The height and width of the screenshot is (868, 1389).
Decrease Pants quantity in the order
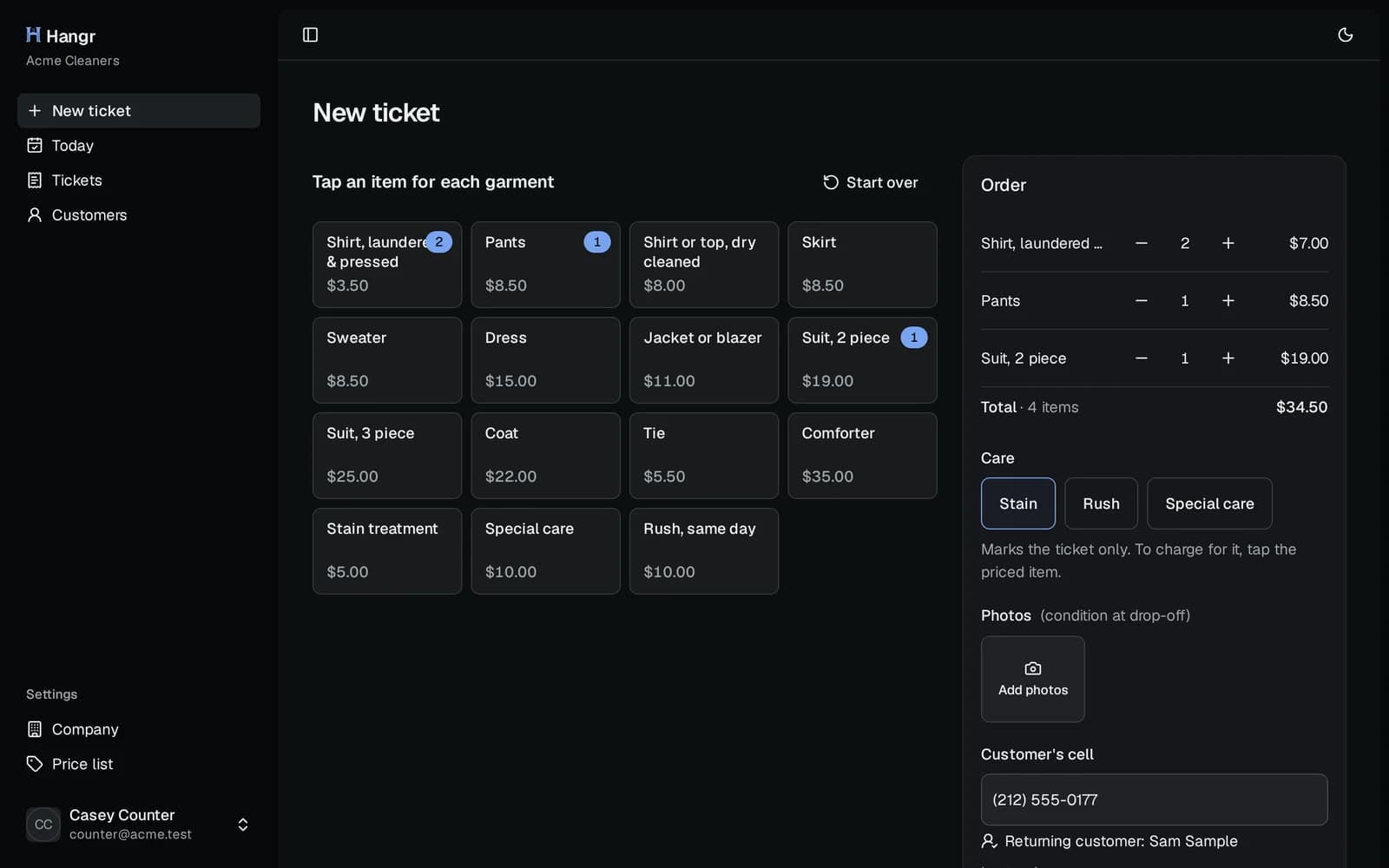[1142, 300]
